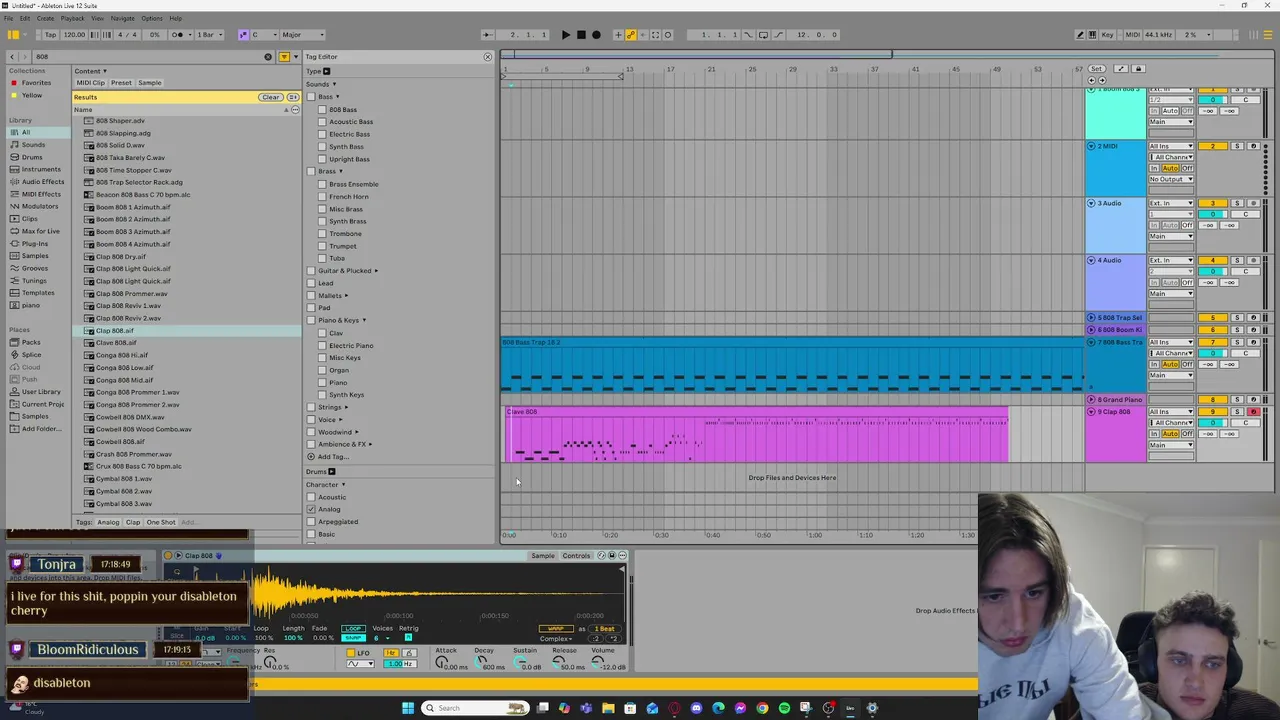
Task: Filter results by Sample type
Action: [x=149, y=83]
